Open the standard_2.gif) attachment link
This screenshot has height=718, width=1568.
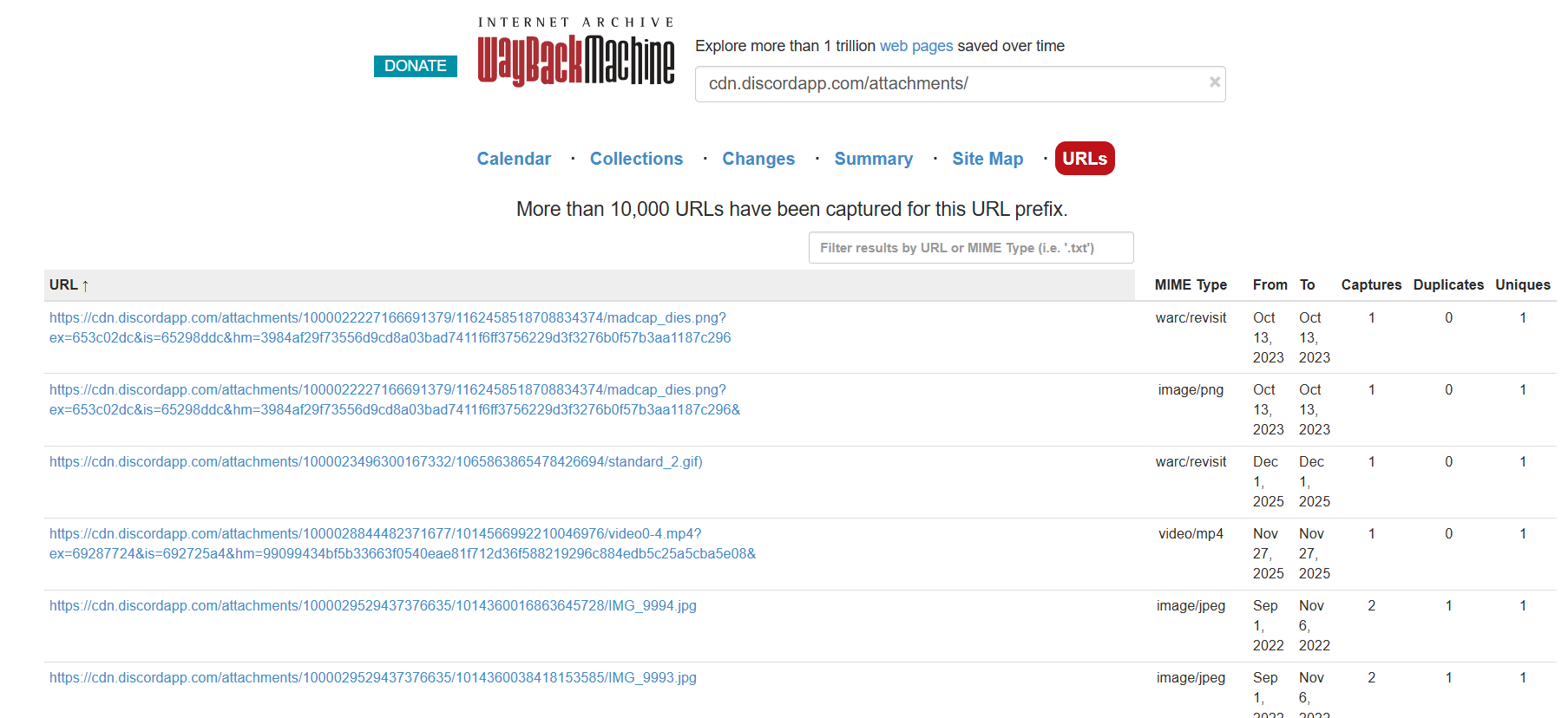[x=376, y=462]
